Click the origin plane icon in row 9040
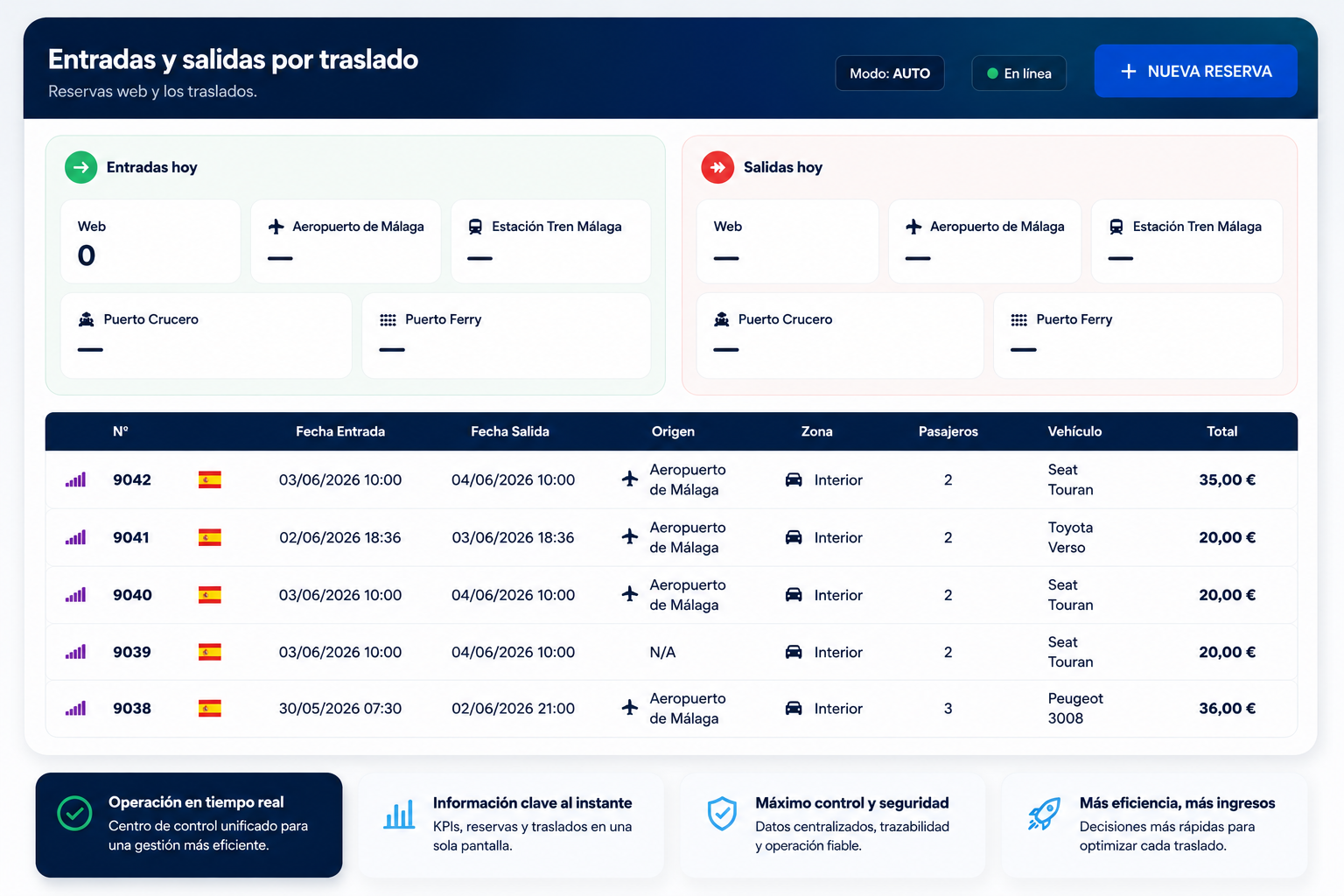This screenshot has height=896, width=1344. pyautogui.click(x=630, y=593)
